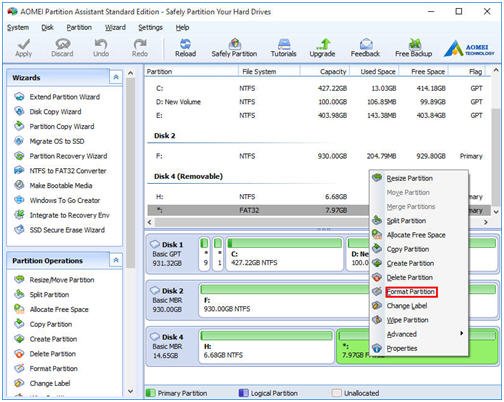504x402 pixels.
Task: Launch the SSD Secure Erase Wizard
Action: tap(60, 230)
